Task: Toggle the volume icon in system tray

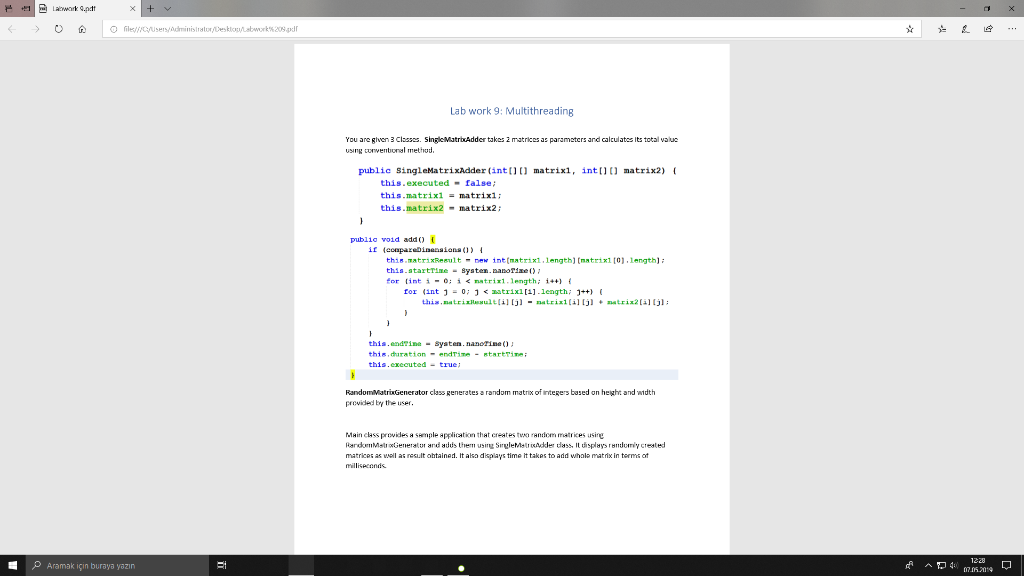Action: coord(952,566)
